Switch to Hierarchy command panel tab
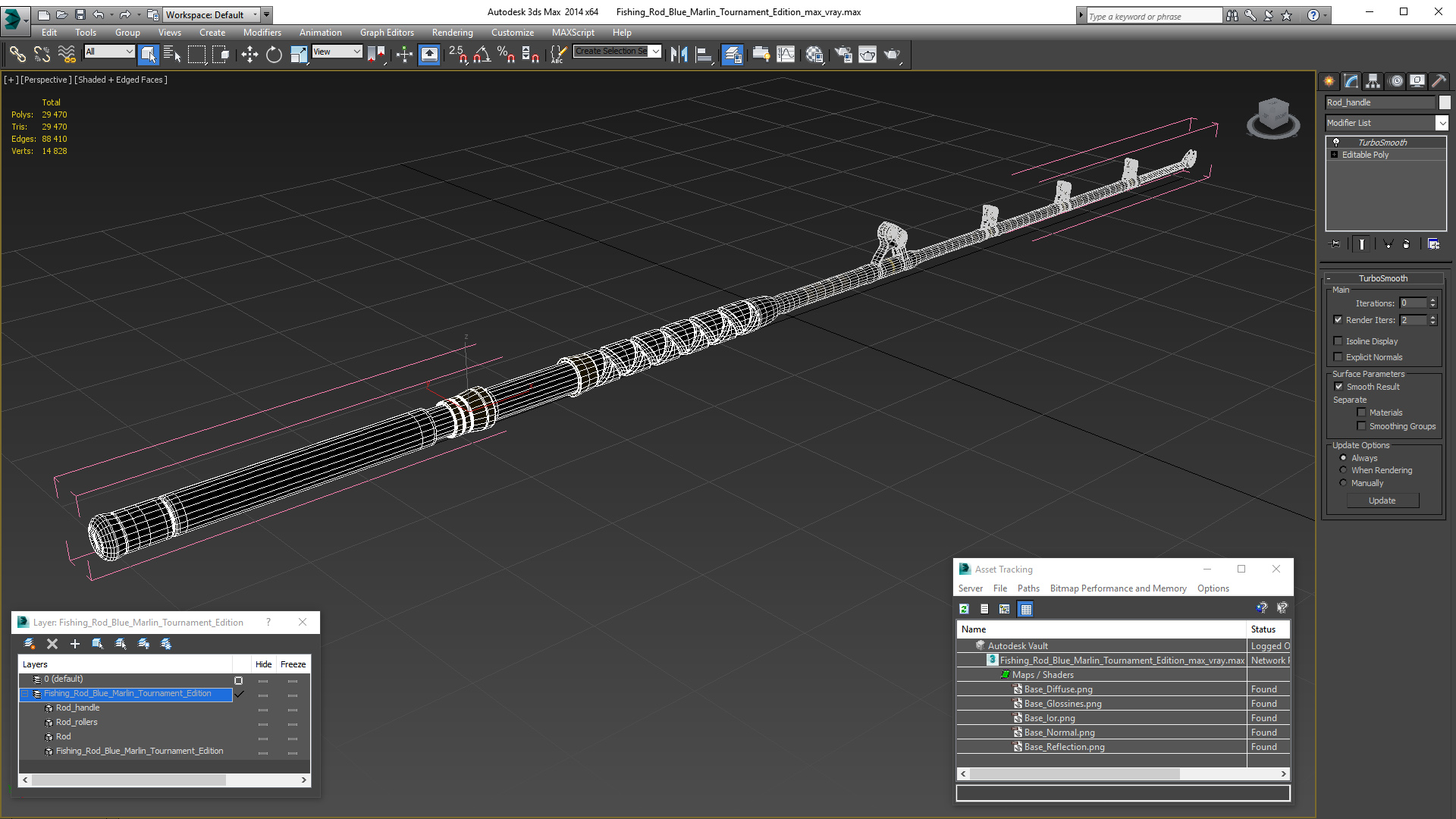1456x819 pixels. point(1373,81)
